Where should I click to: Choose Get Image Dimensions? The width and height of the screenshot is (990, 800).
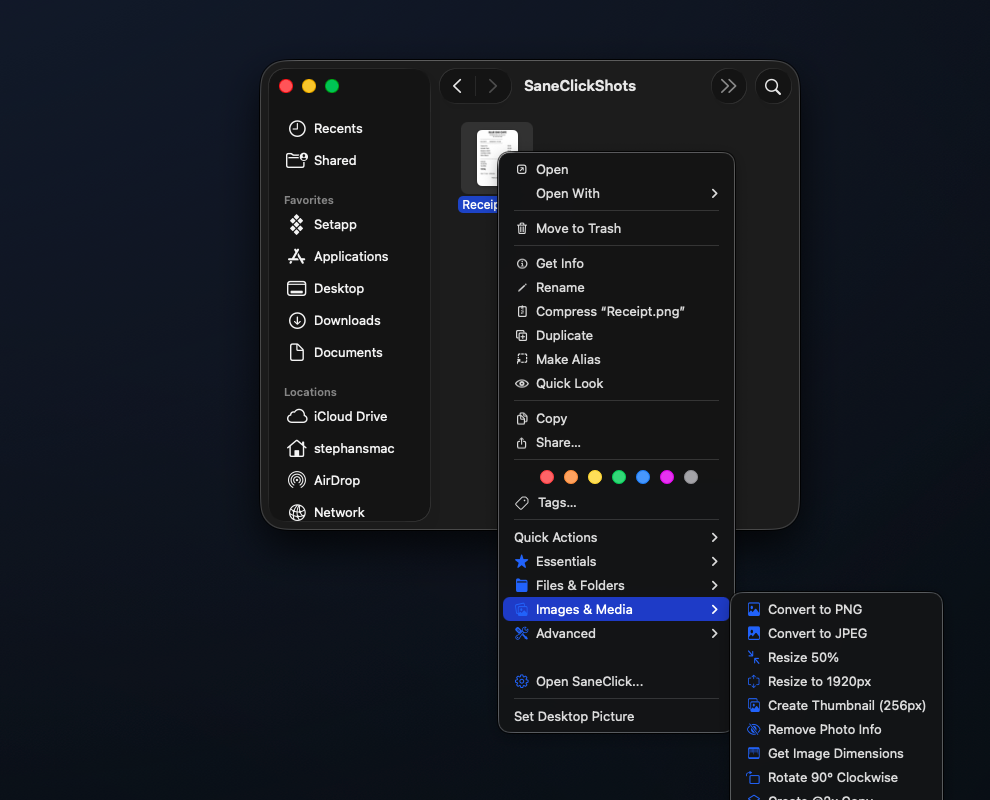[837, 753]
